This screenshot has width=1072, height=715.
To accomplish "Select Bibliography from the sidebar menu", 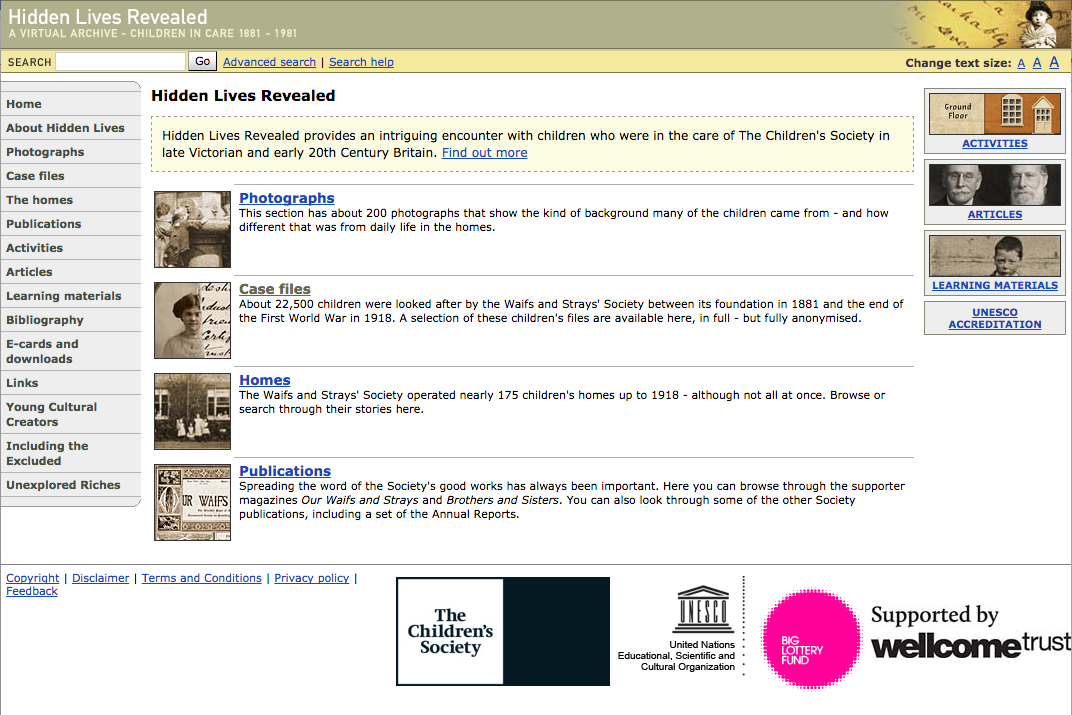I will pyautogui.click(x=45, y=320).
